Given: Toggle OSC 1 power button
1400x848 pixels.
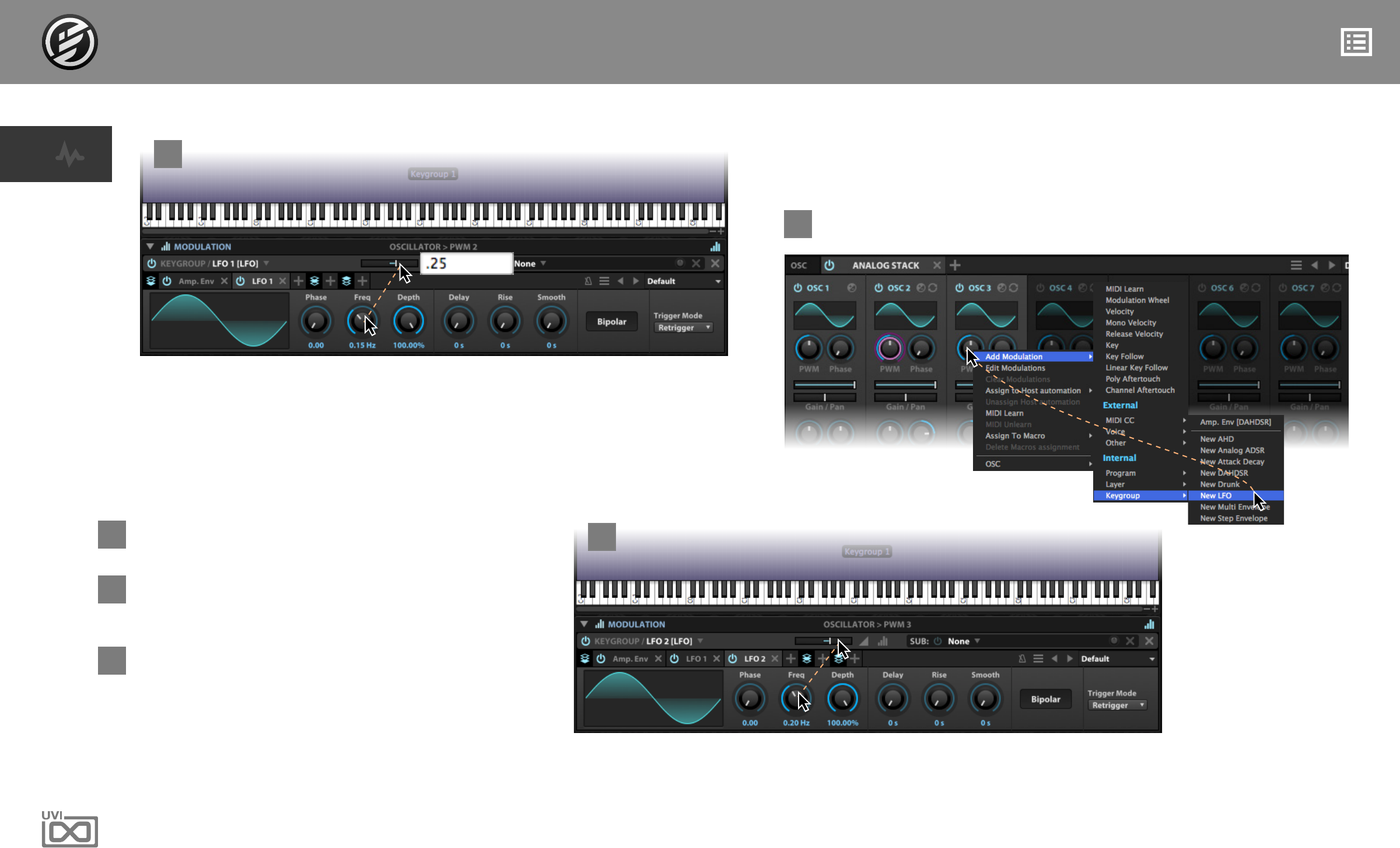Looking at the screenshot, I should pyautogui.click(x=797, y=288).
